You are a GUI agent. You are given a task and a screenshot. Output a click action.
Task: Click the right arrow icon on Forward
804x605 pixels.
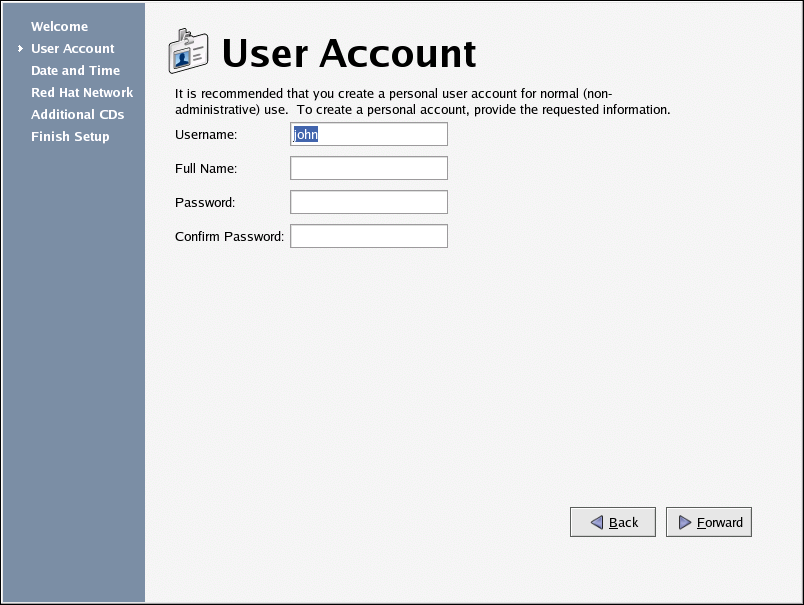click(x=684, y=522)
